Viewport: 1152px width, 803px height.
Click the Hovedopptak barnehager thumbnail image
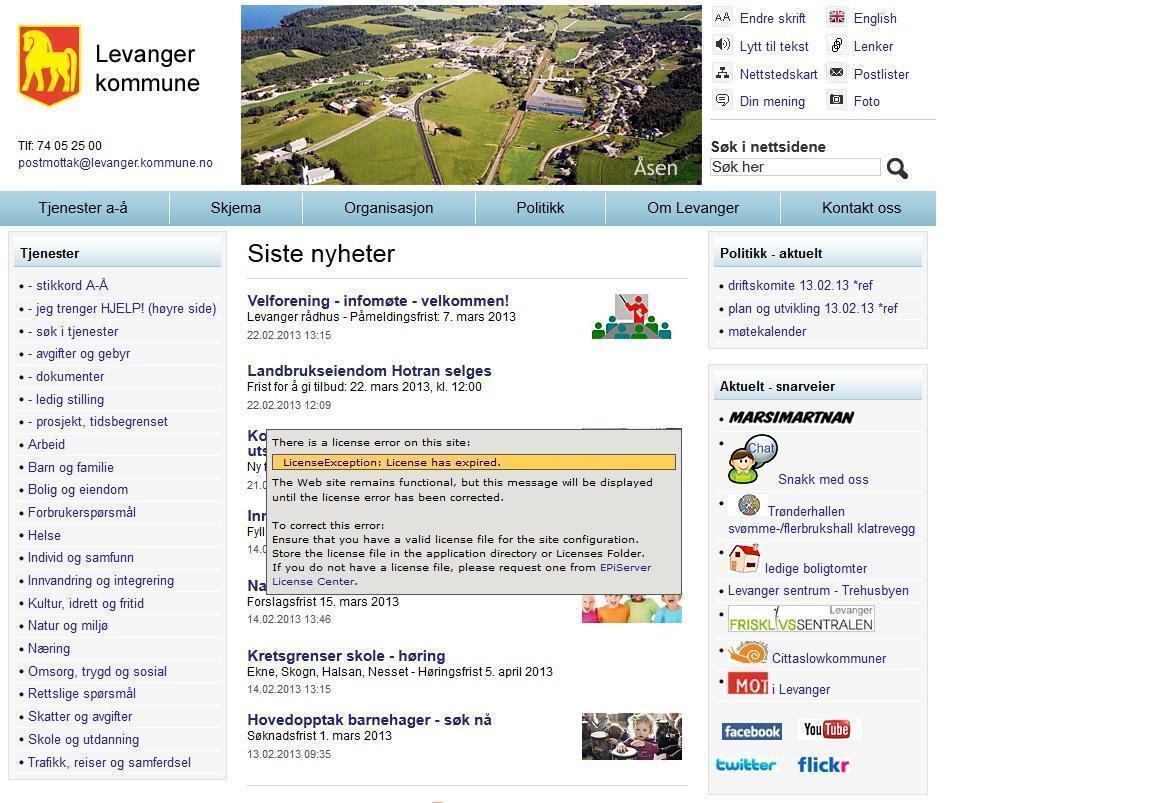point(631,736)
